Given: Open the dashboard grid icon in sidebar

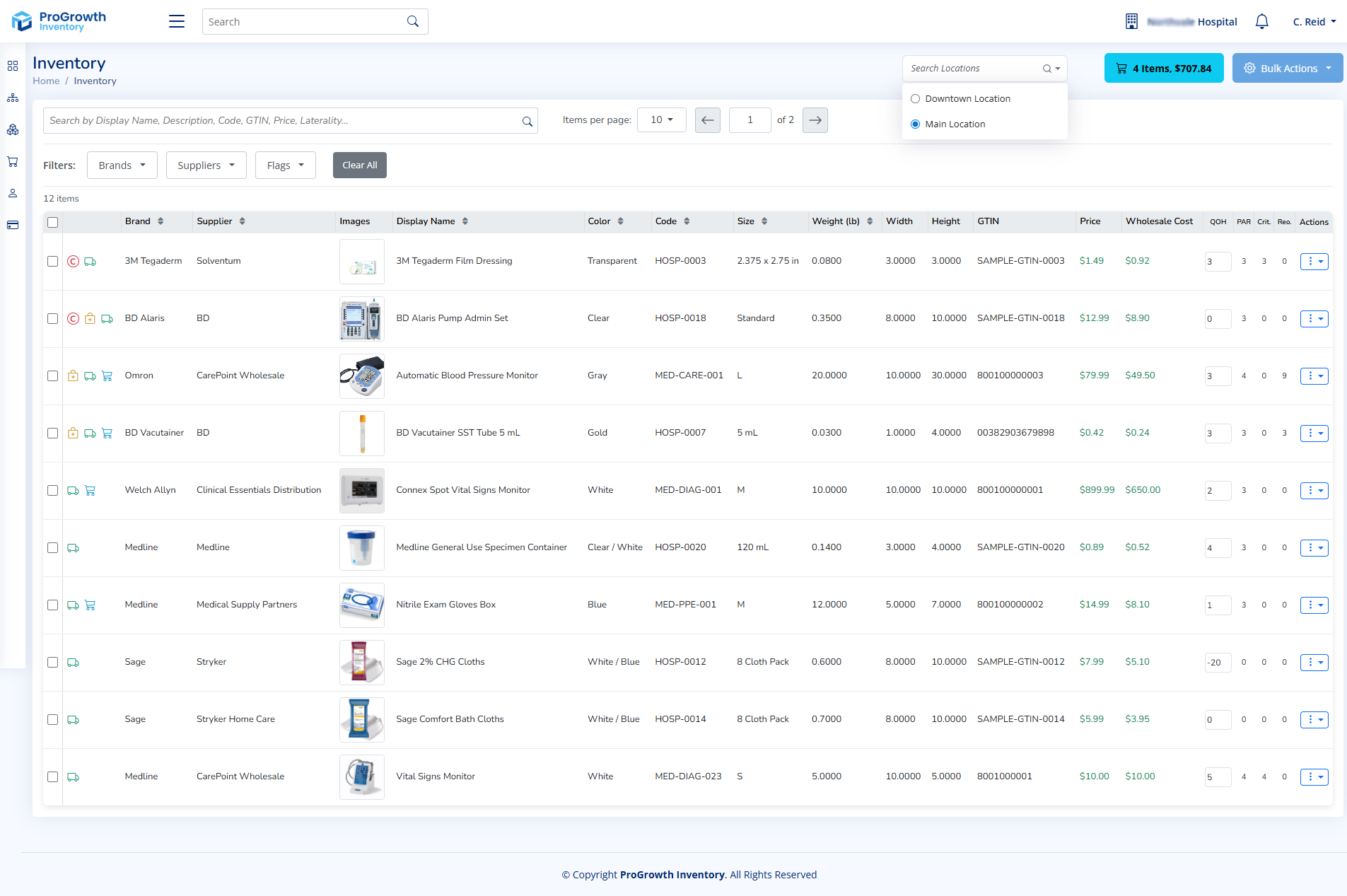Looking at the screenshot, I should tap(13, 66).
